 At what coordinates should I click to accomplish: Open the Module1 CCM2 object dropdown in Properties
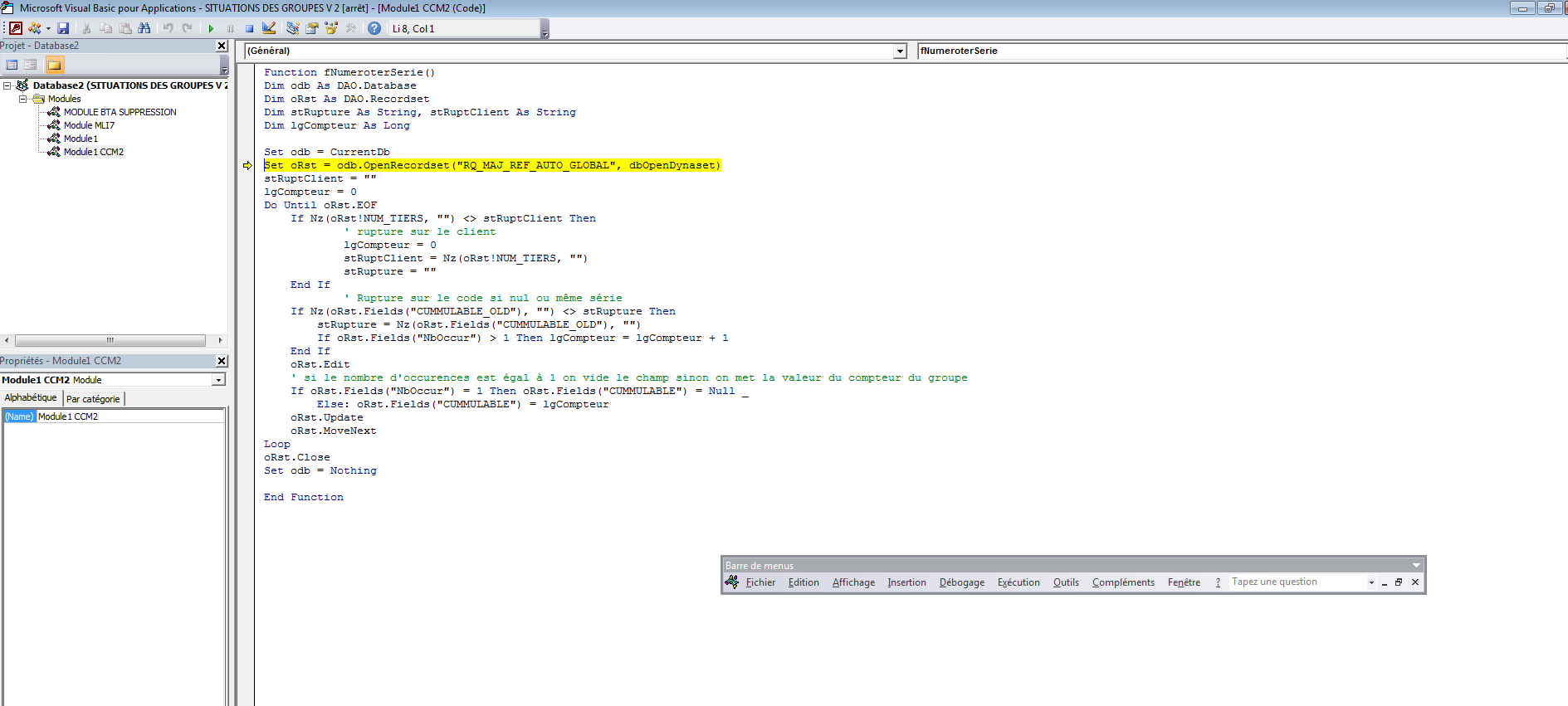point(218,380)
